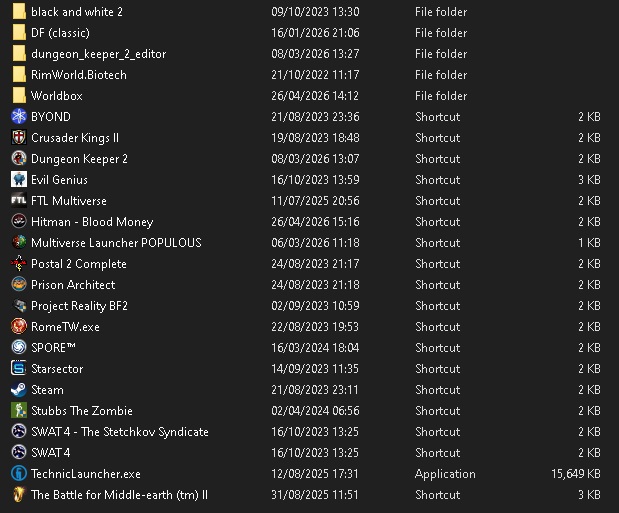Click the date 09/10/2023 13:30
Viewport: 619px width, 513px height.
click(x=315, y=12)
